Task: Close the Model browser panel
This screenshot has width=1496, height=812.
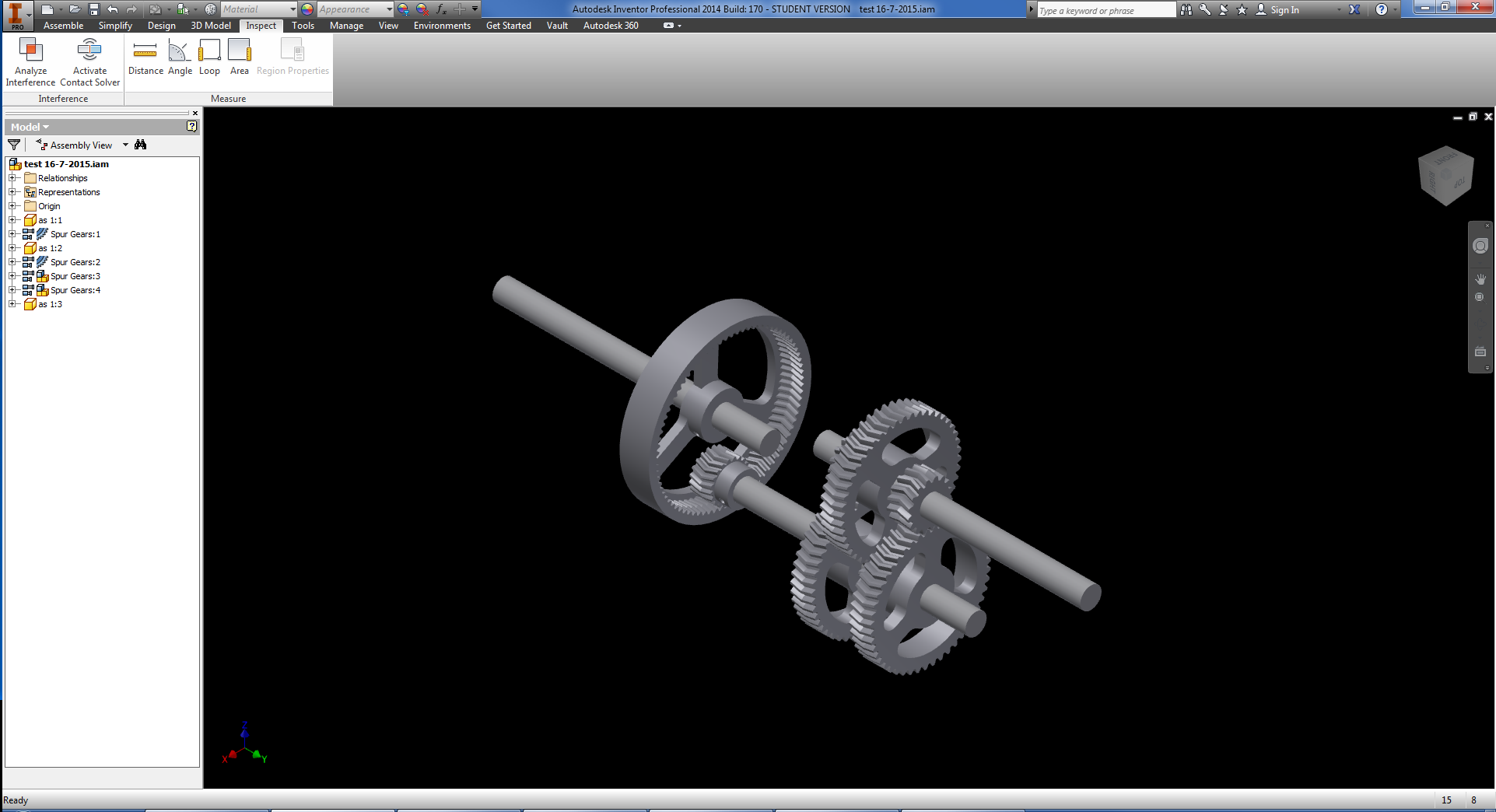Action: [x=195, y=113]
